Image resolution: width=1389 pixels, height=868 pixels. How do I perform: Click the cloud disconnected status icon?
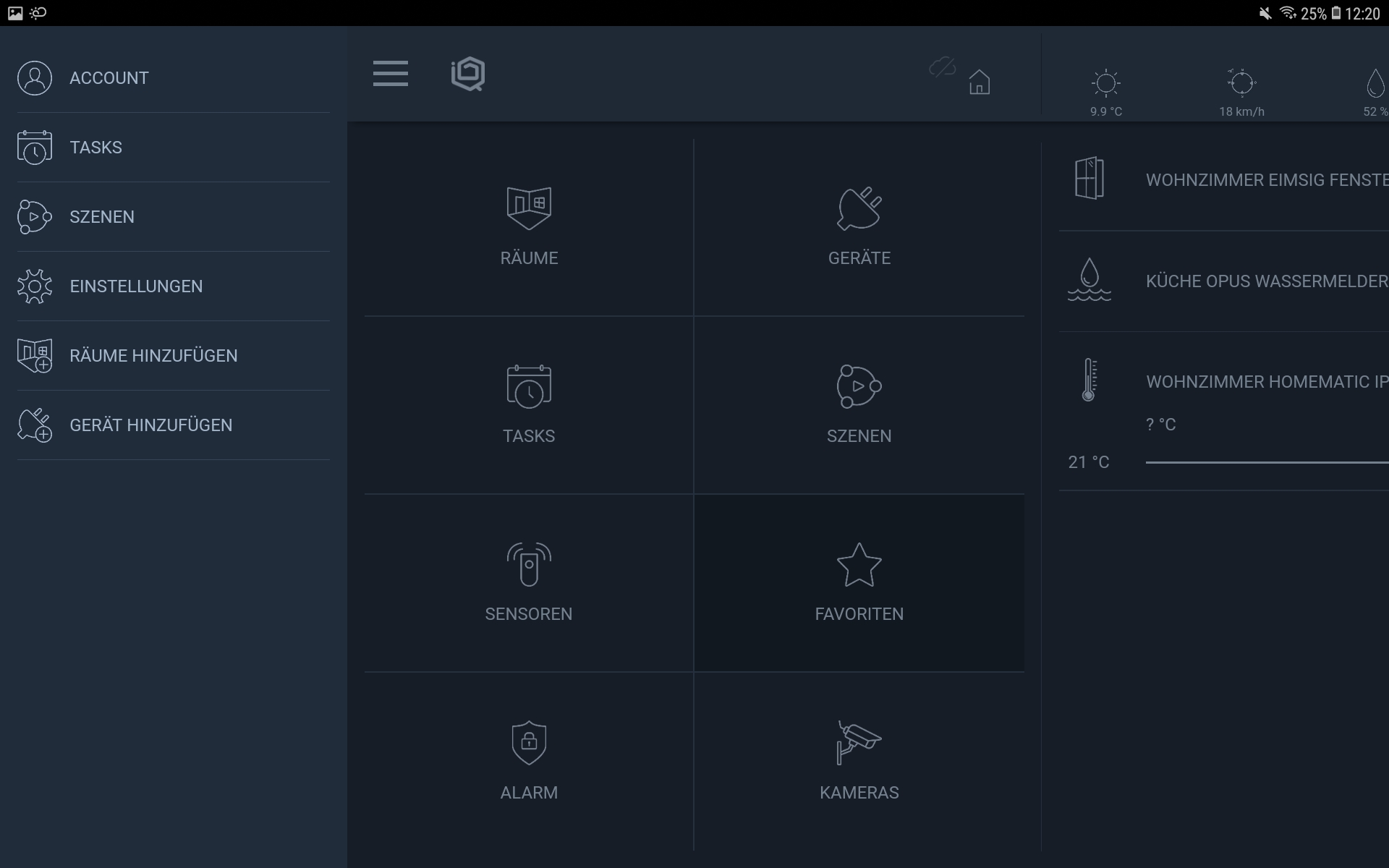click(942, 68)
